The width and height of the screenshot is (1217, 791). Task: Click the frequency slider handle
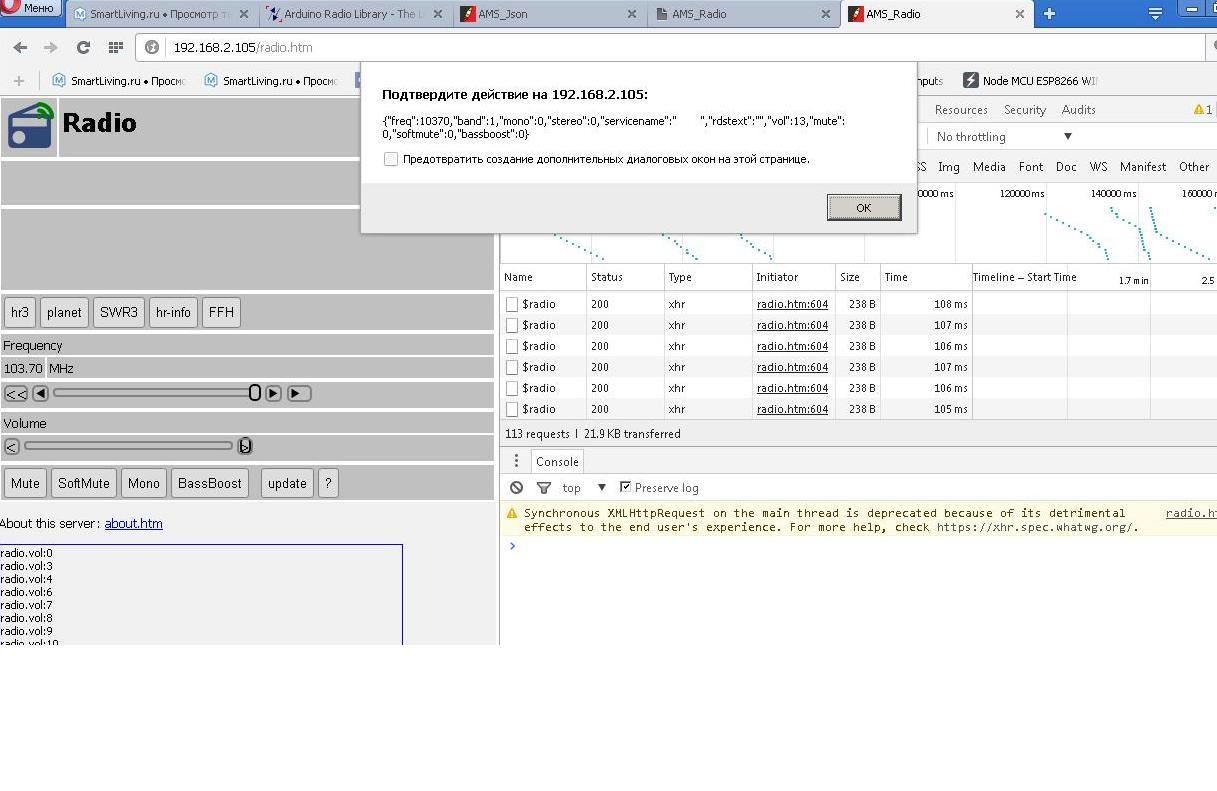click(255, 393)
